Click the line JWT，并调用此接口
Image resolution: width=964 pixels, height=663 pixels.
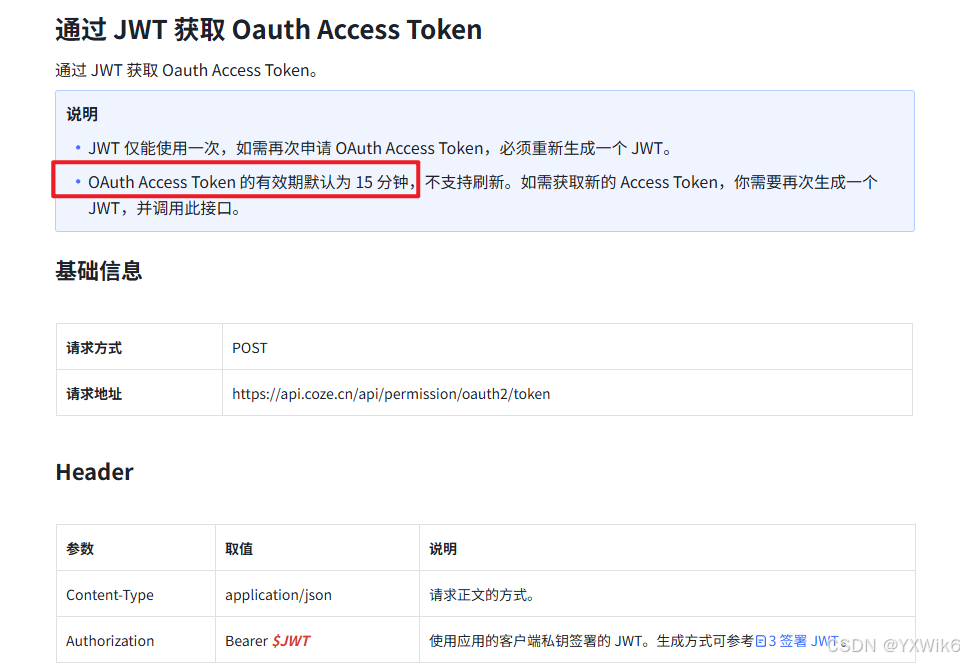coord(164,208)
